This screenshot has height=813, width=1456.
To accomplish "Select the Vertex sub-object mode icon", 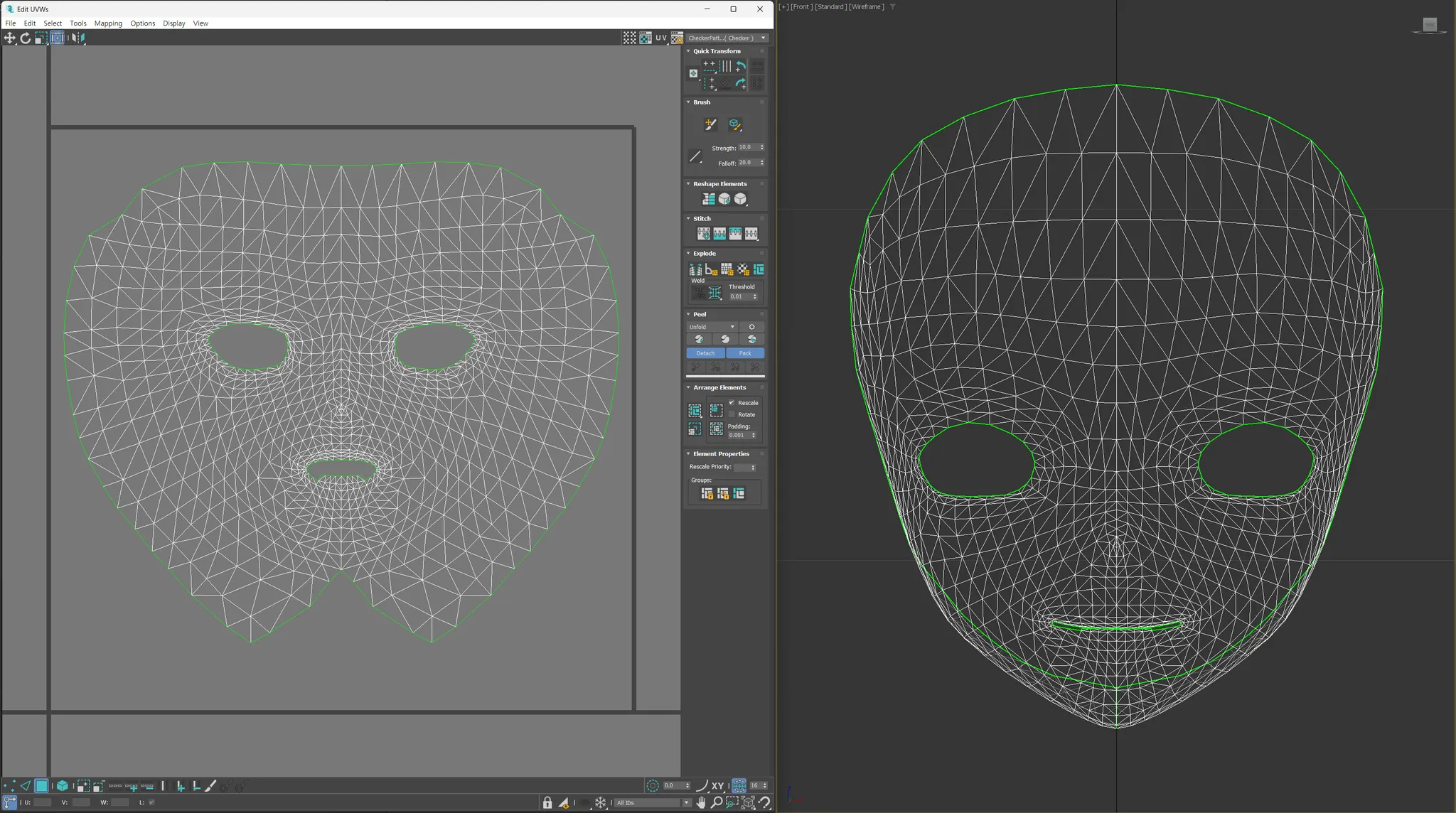I will [x=9, y=786].
